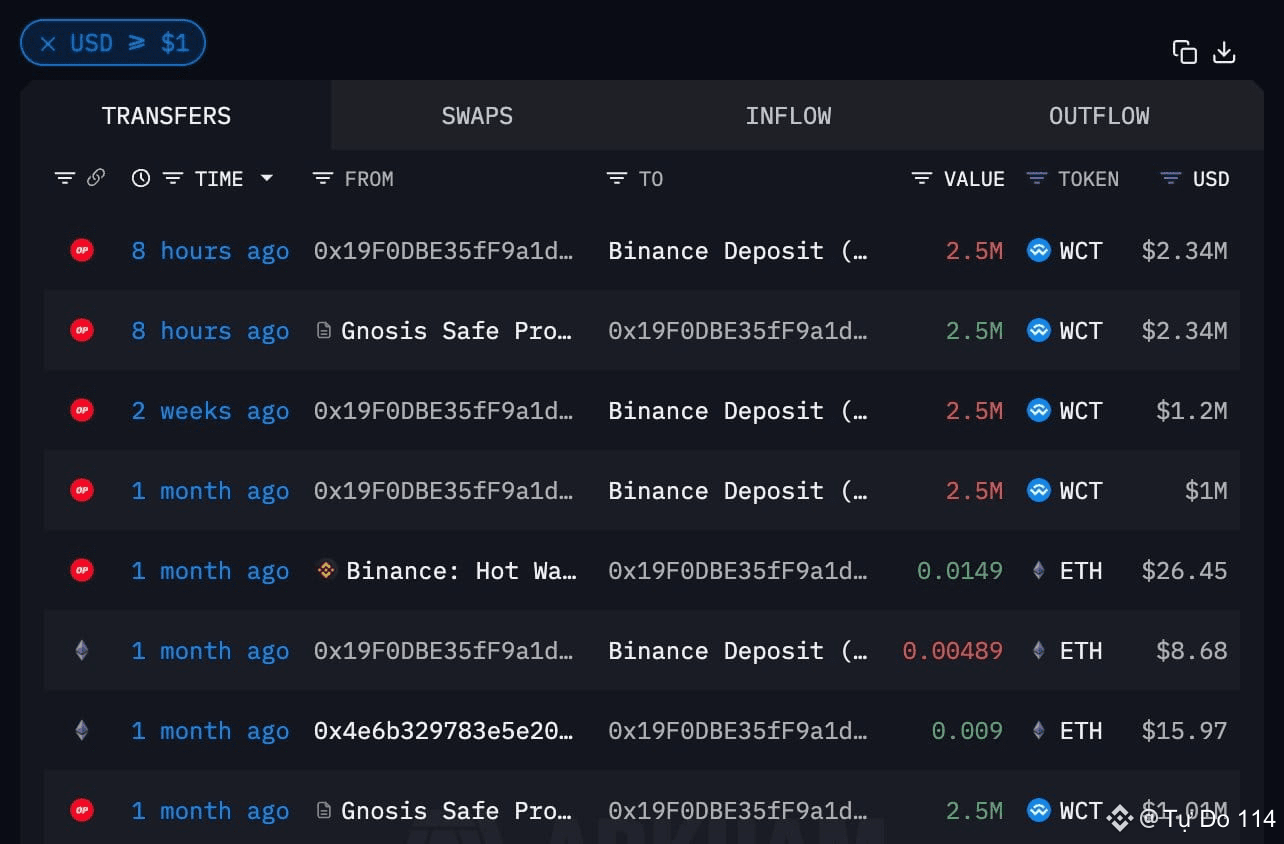The width and height of the screenshot is (1284, 844).
Task: Click WCT token icon in first row
Action: [x=1039, y=250]
